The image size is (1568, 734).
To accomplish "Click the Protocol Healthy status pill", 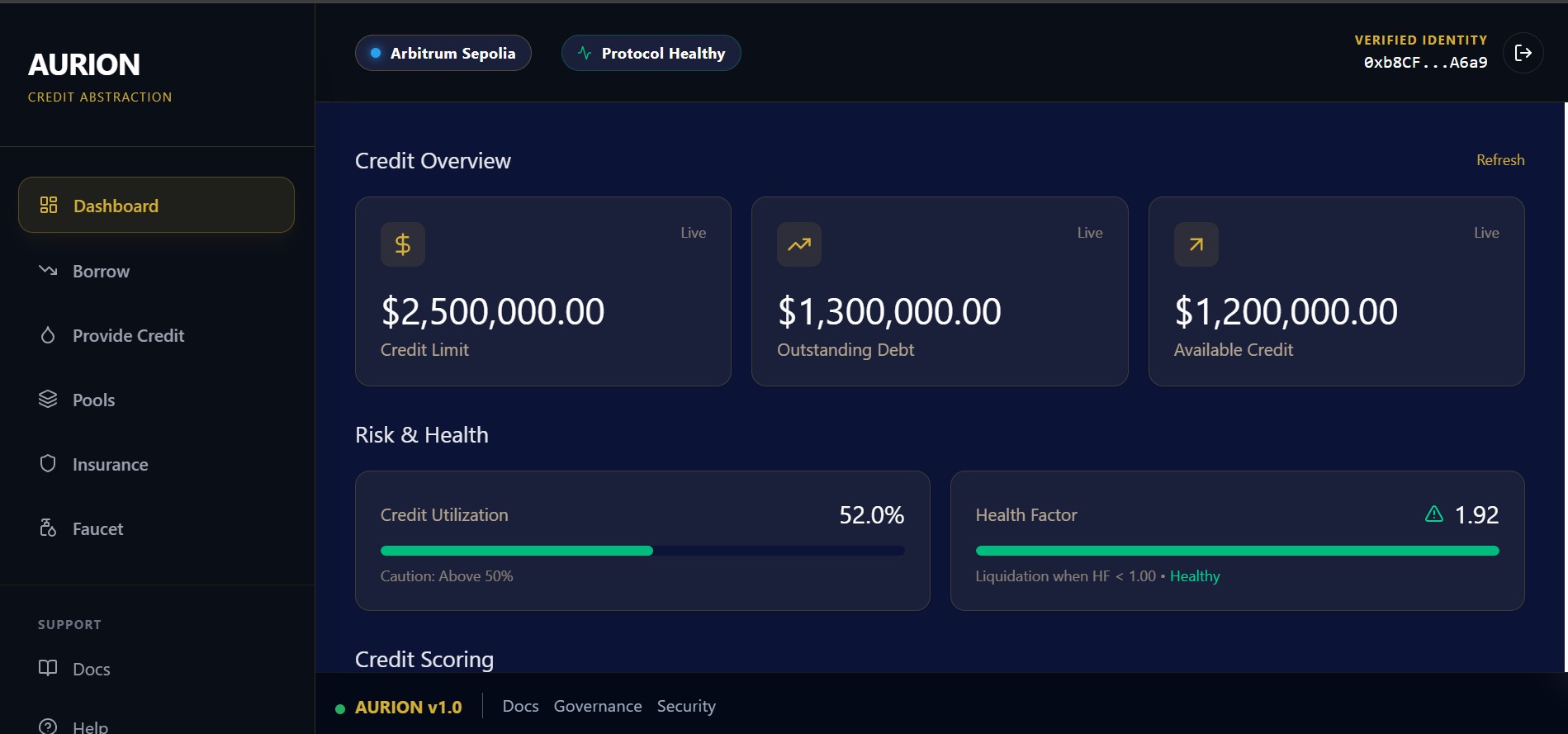I will point(651,53).
